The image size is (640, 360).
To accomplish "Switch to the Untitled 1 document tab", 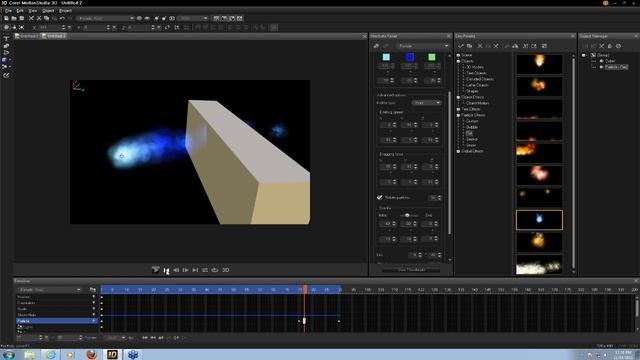I will [x=27, y=36].
